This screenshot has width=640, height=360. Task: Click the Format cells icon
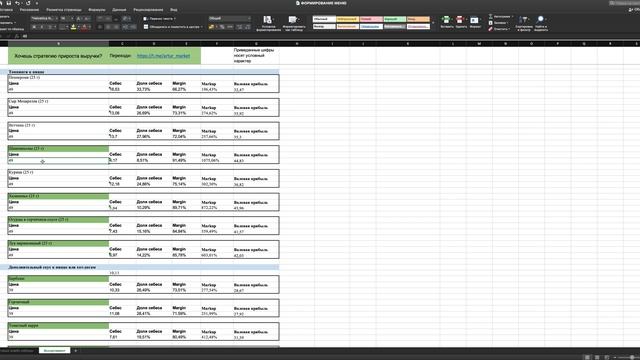coord(474,20)
